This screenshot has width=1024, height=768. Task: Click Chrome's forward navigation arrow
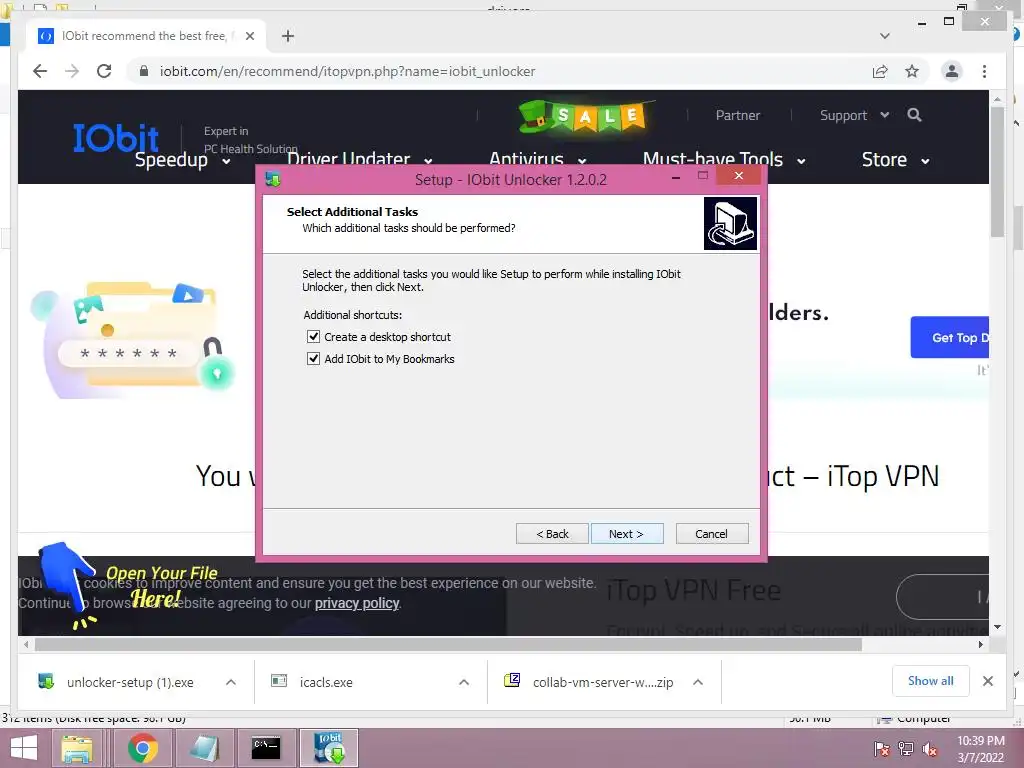tap(72, 71)
